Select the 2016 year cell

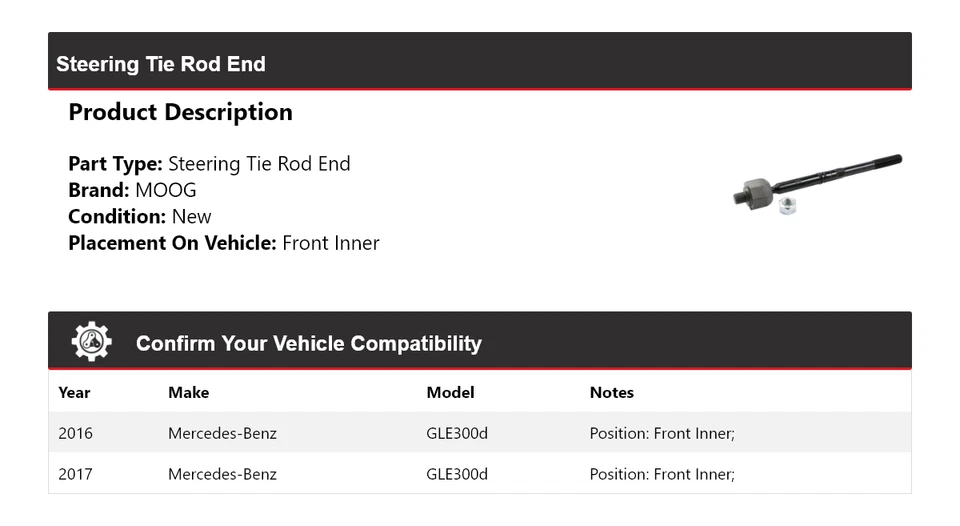(75, 434)
